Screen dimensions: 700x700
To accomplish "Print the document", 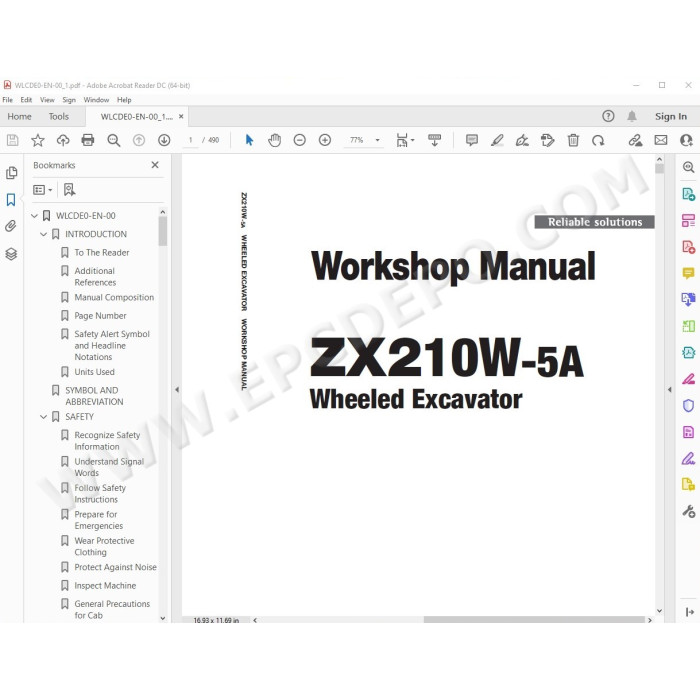I will point(88,140).
